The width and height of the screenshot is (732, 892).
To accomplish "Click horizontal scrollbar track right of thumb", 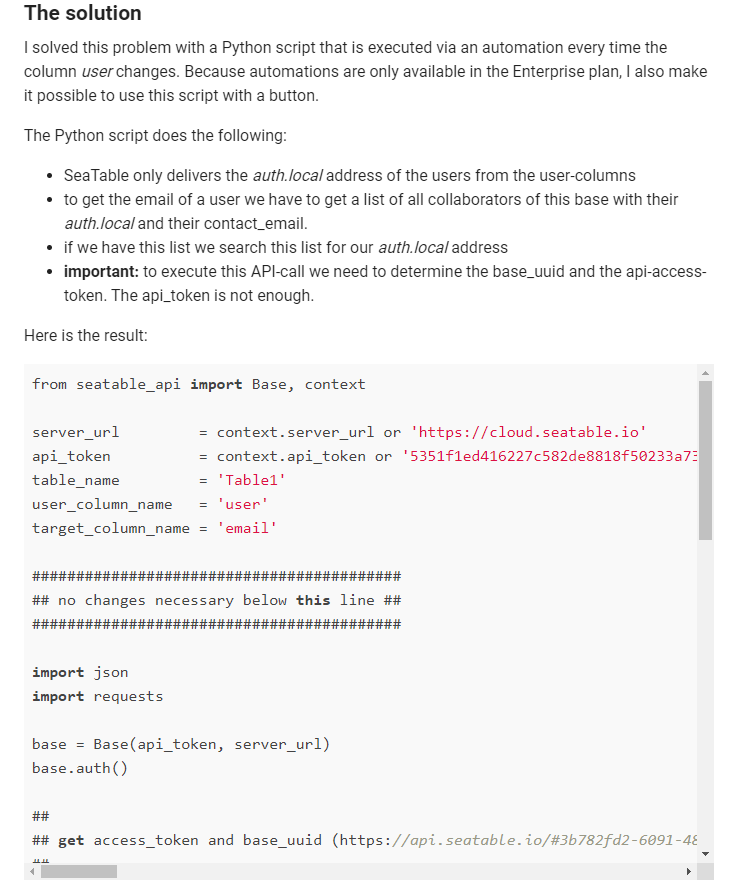I will click(398, 871).
